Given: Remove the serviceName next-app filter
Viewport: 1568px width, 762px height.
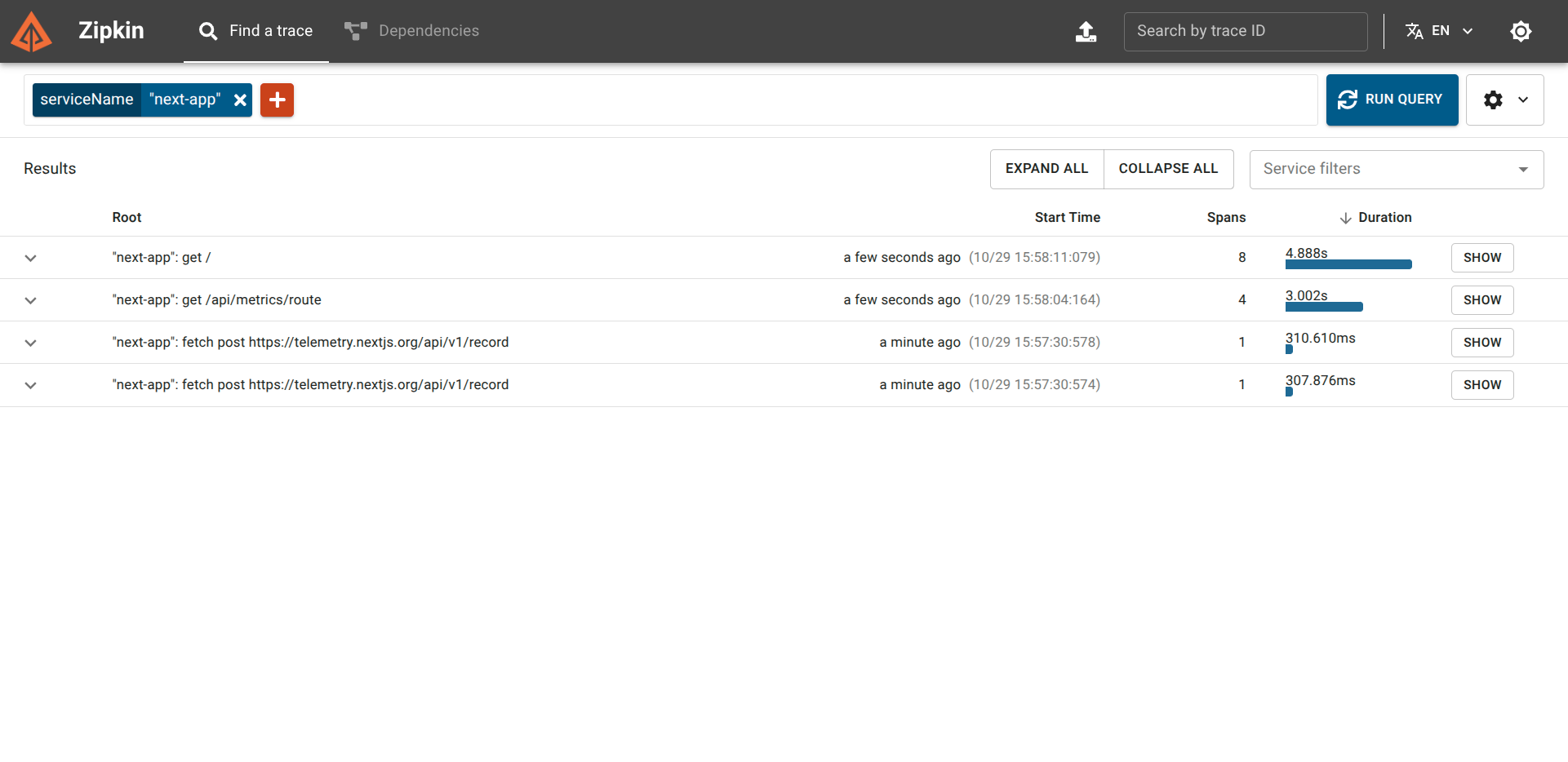Looking at the screenshot, I should (x=240, y=100).
